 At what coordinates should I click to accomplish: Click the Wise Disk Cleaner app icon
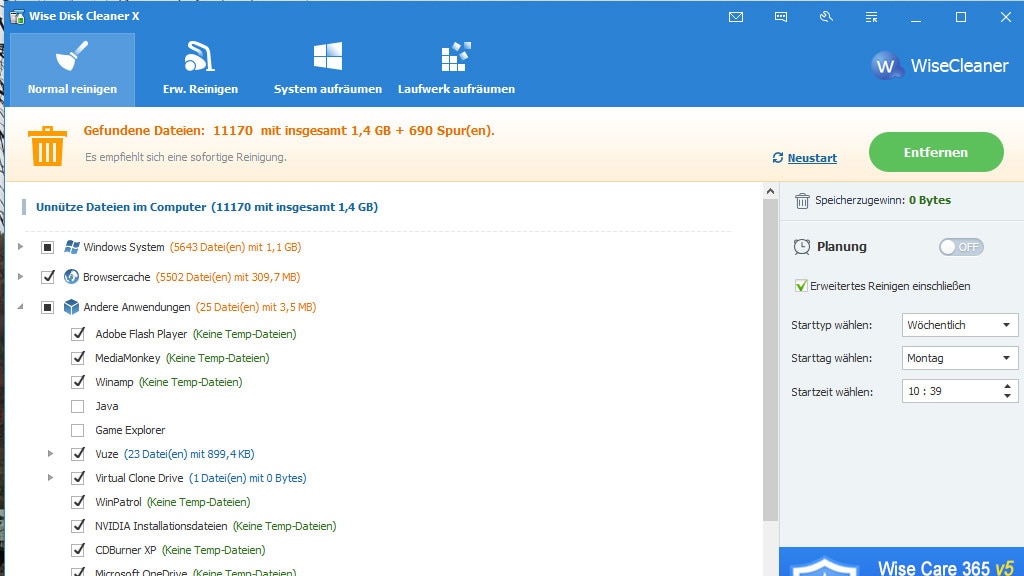(17, 16)
